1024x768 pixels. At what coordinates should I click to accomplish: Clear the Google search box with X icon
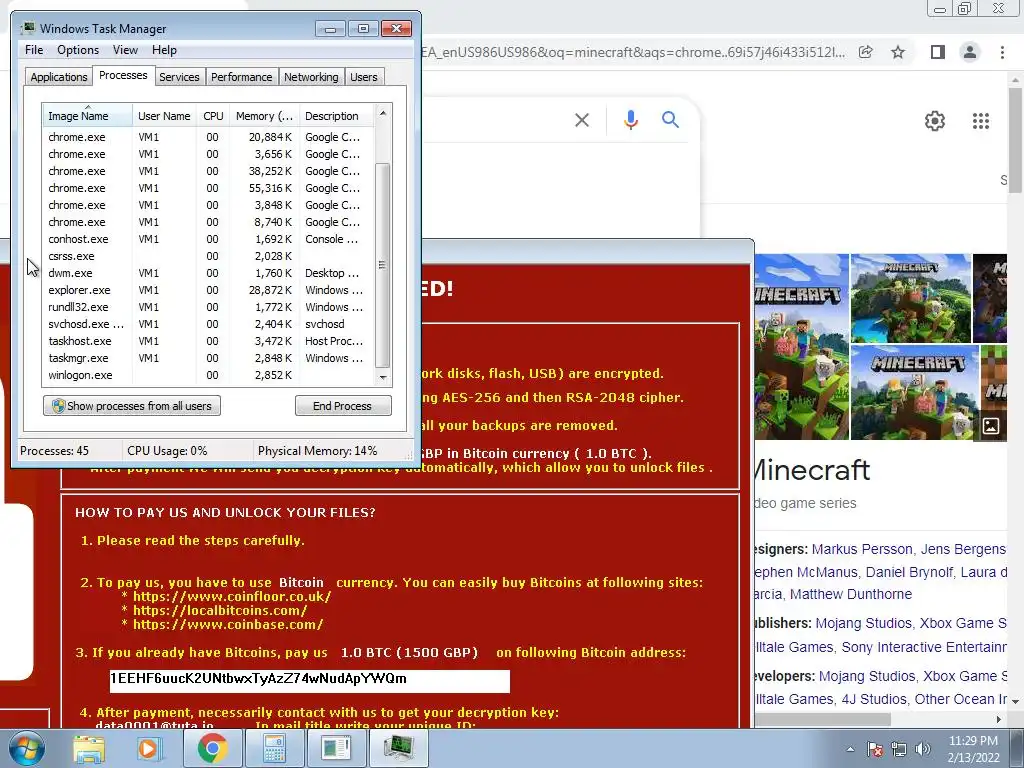(582, 120)
